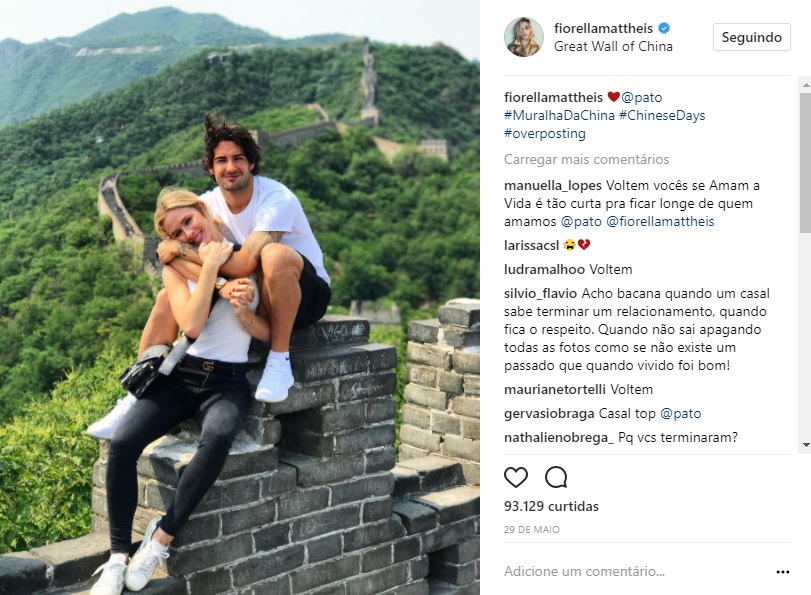Open silvio_flavio commenter profile

540,294
